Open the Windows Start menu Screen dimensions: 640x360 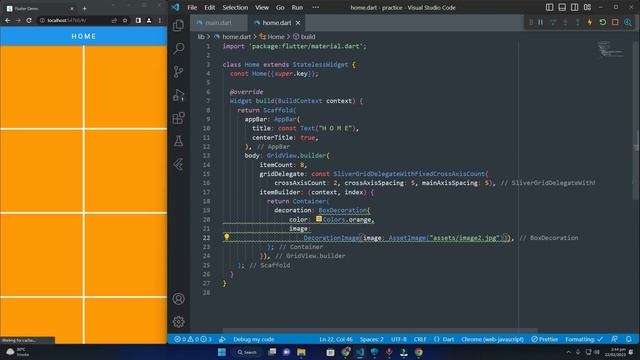(222, 352)
